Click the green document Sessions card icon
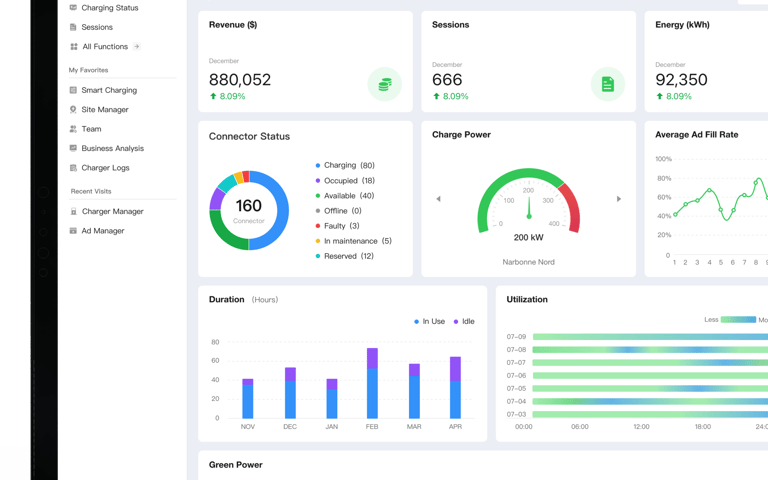Screen dimensions: 768x480 (x=607, y=84)
